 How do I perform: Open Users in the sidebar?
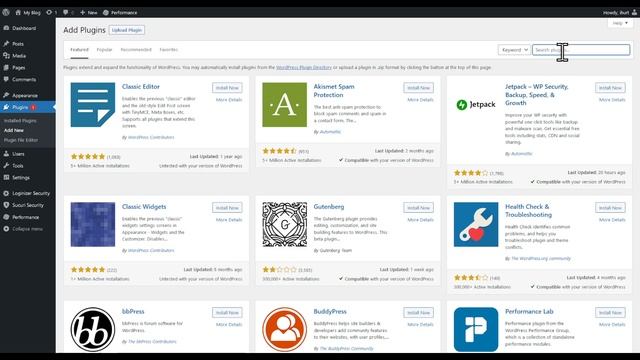(x=18, y=154)
